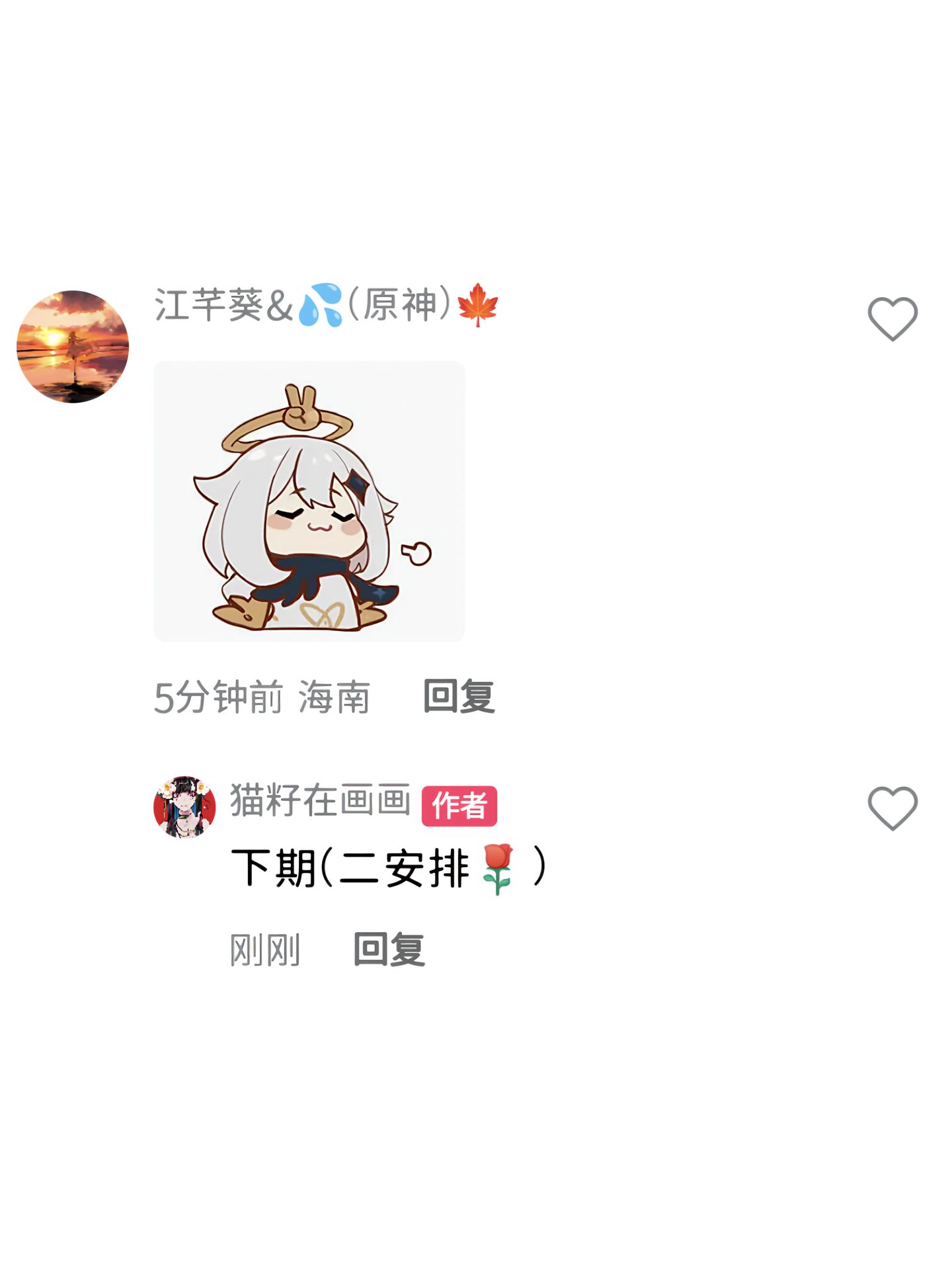Click the water droplets emoji in username
This screenshot has height=1270, width=952.
[x=321, y=305]
